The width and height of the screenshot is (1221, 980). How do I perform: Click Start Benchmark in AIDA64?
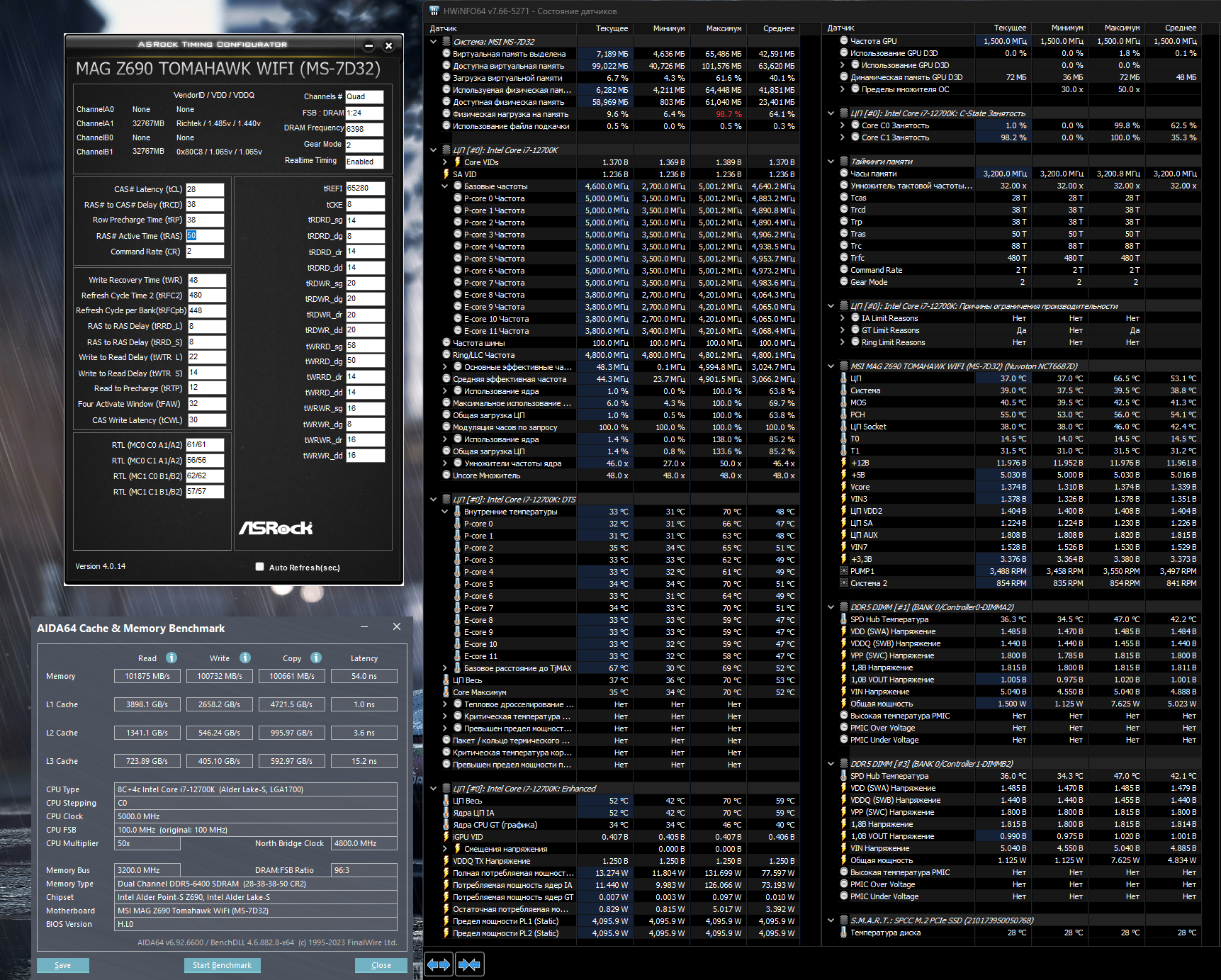[x=222, y=965]
